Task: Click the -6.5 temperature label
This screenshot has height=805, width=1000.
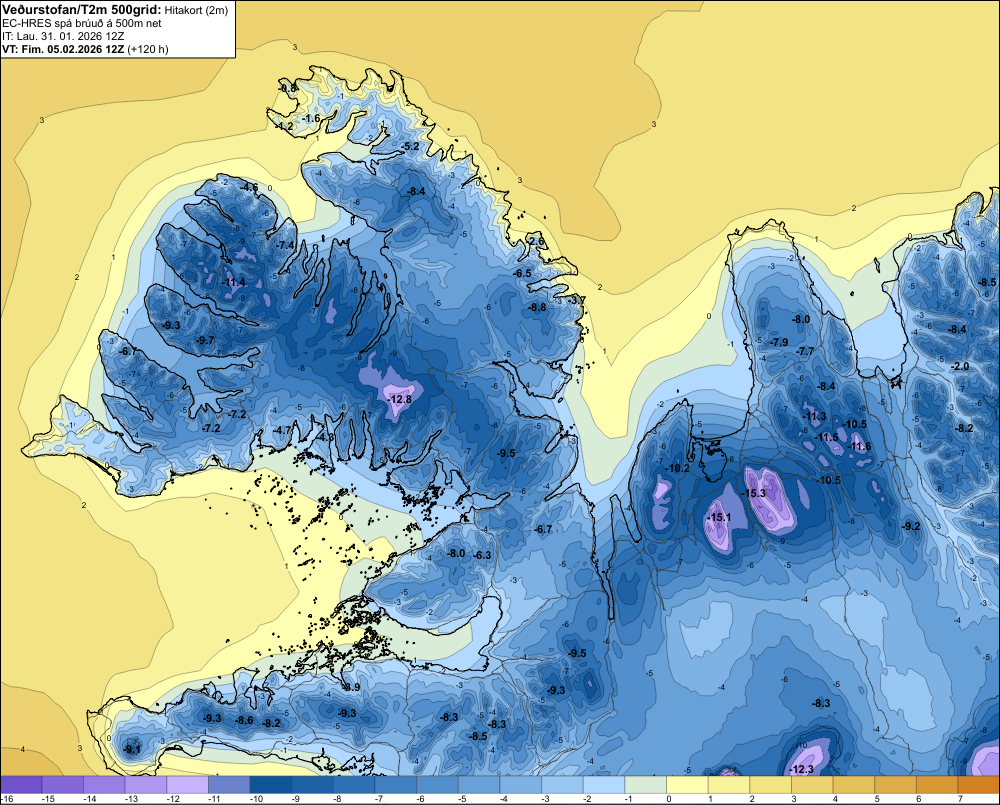Action: 522,273
